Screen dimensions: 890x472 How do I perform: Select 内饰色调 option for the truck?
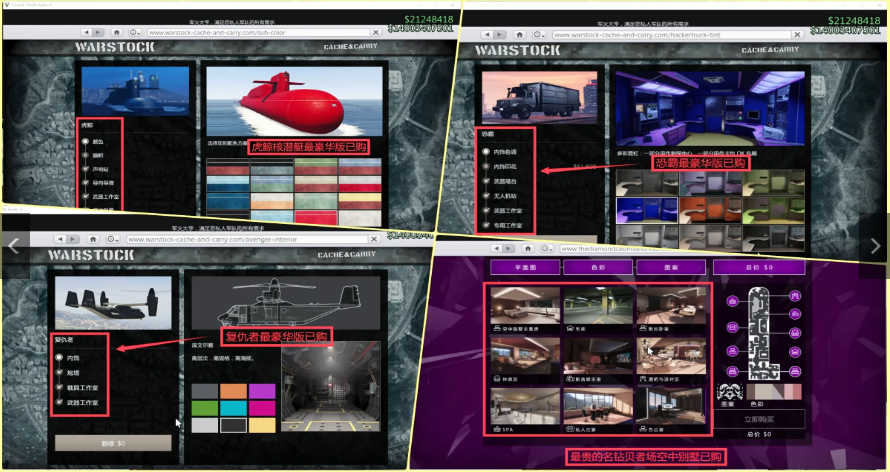tap(486, 152)
